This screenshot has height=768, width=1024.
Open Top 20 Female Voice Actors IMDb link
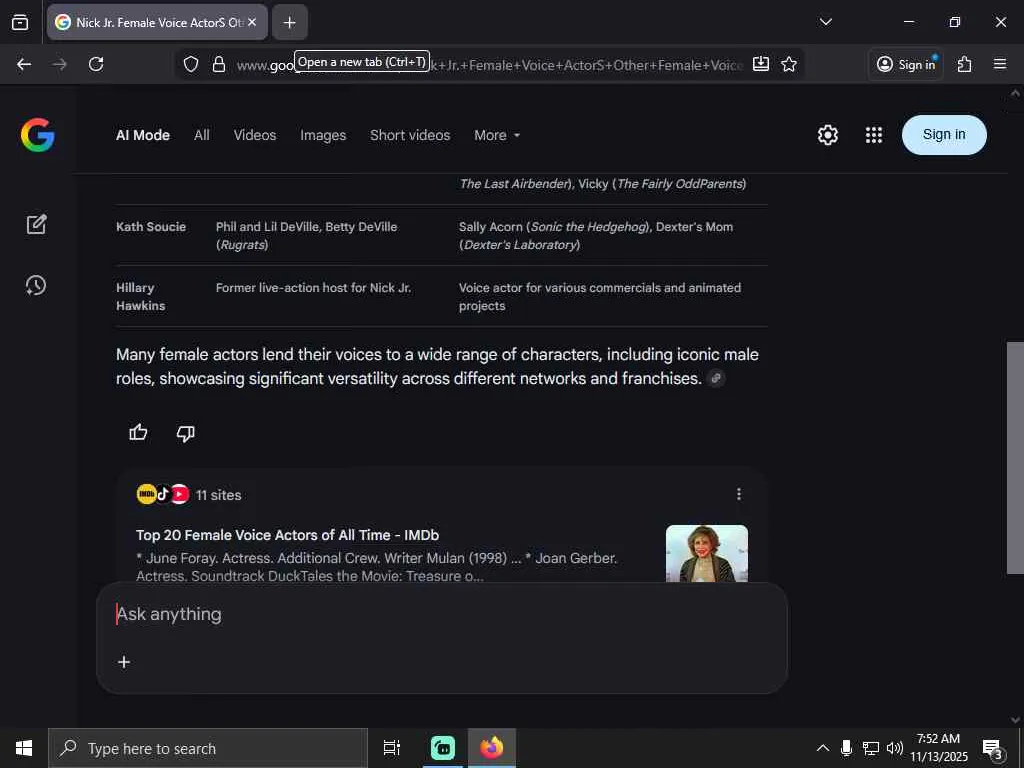click(287, 535)
